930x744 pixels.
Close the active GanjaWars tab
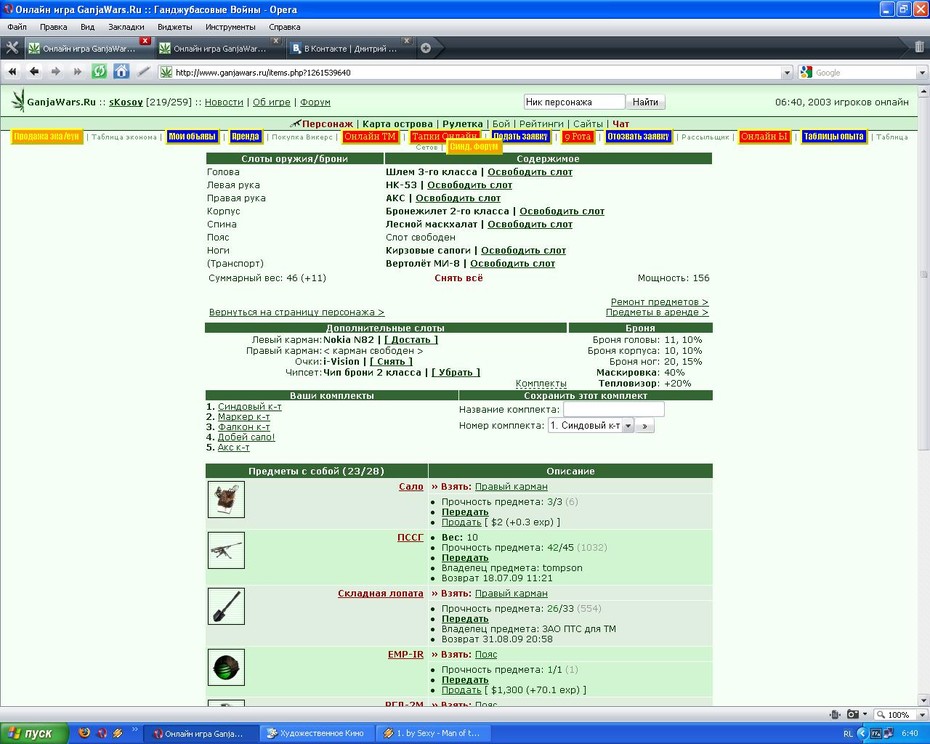(x=145, y=41)
